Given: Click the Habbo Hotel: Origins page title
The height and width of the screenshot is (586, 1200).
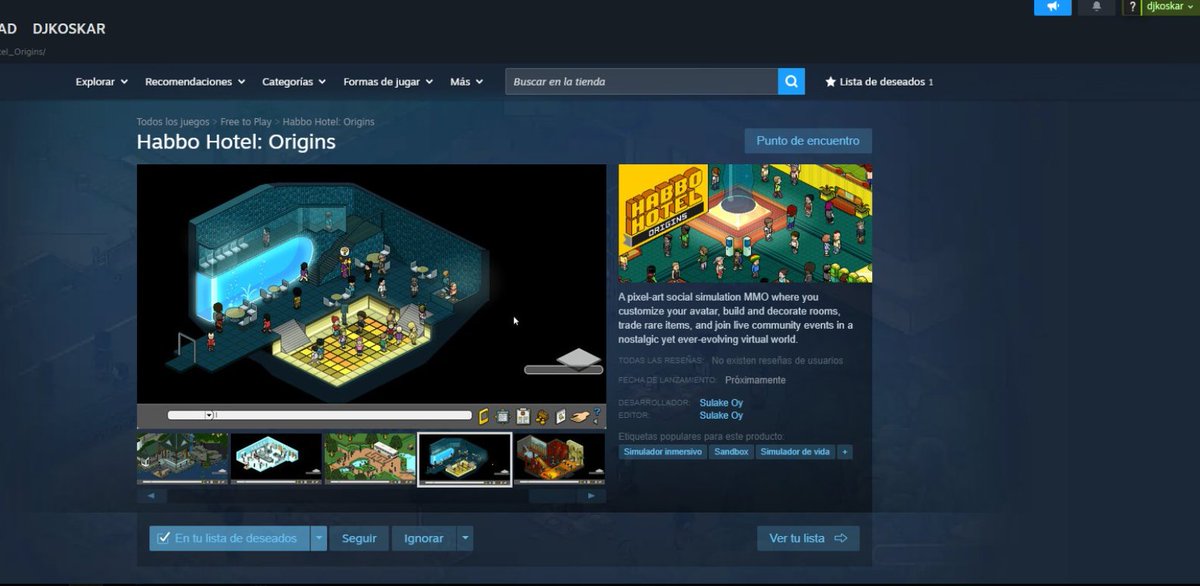Looking at the screenshot, I should coord(236,142).
